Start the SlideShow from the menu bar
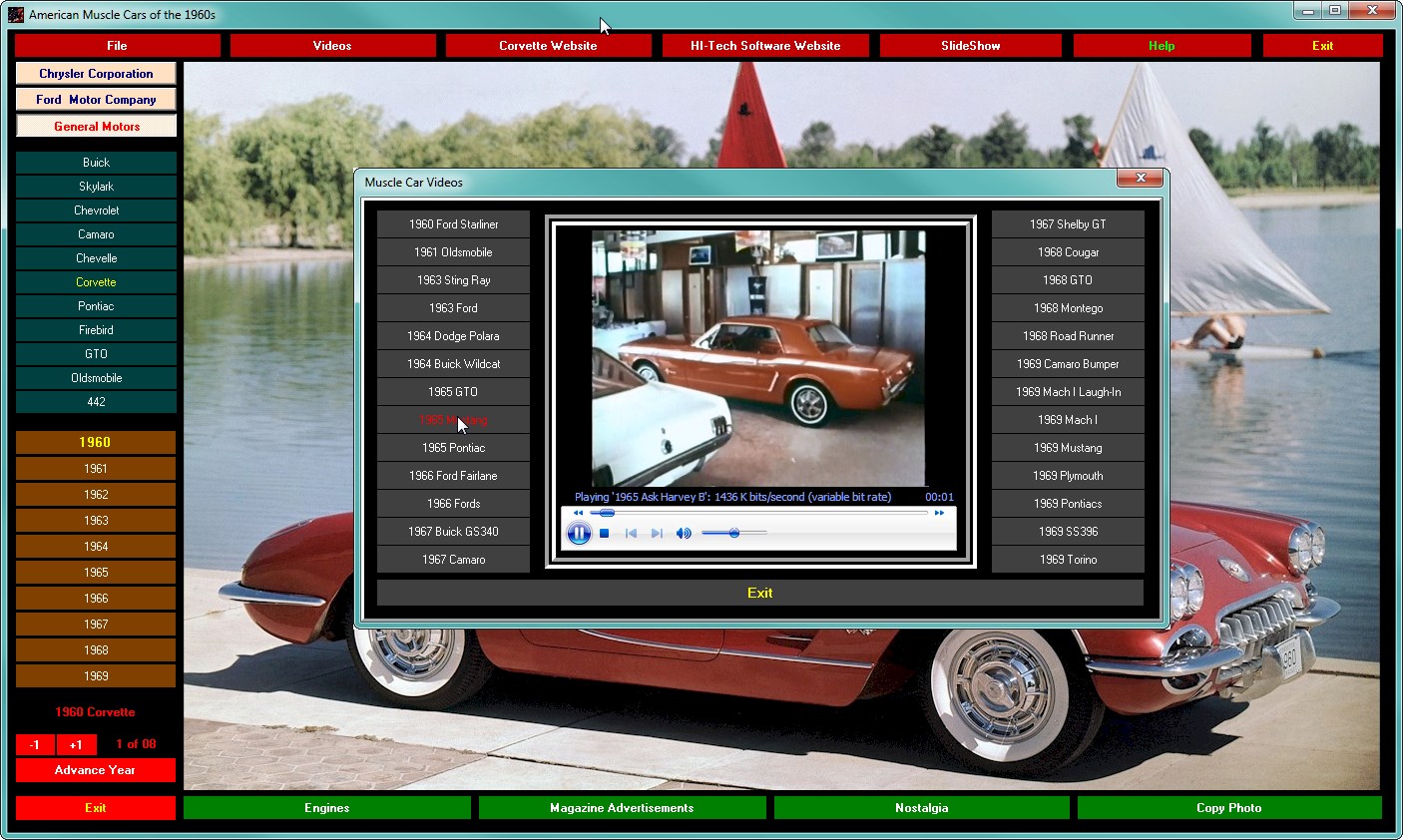 point(971,46)
